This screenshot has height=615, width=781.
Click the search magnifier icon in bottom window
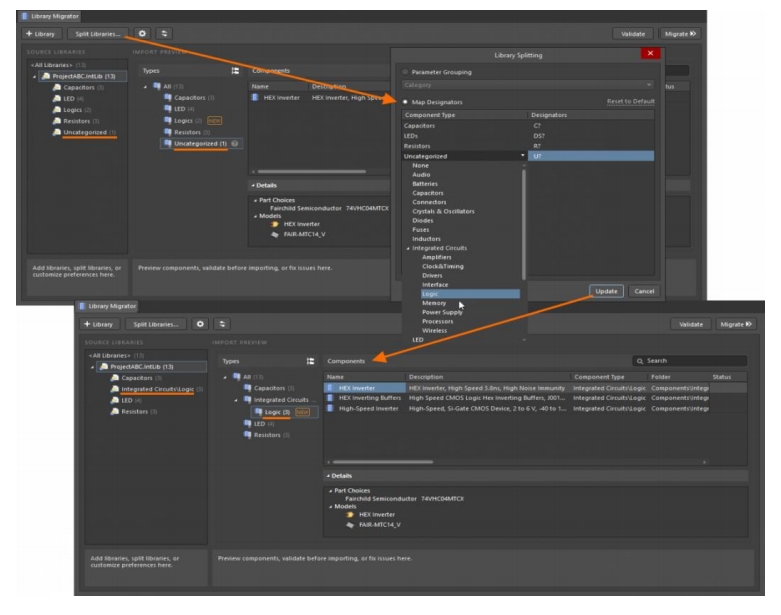point(640,361)
